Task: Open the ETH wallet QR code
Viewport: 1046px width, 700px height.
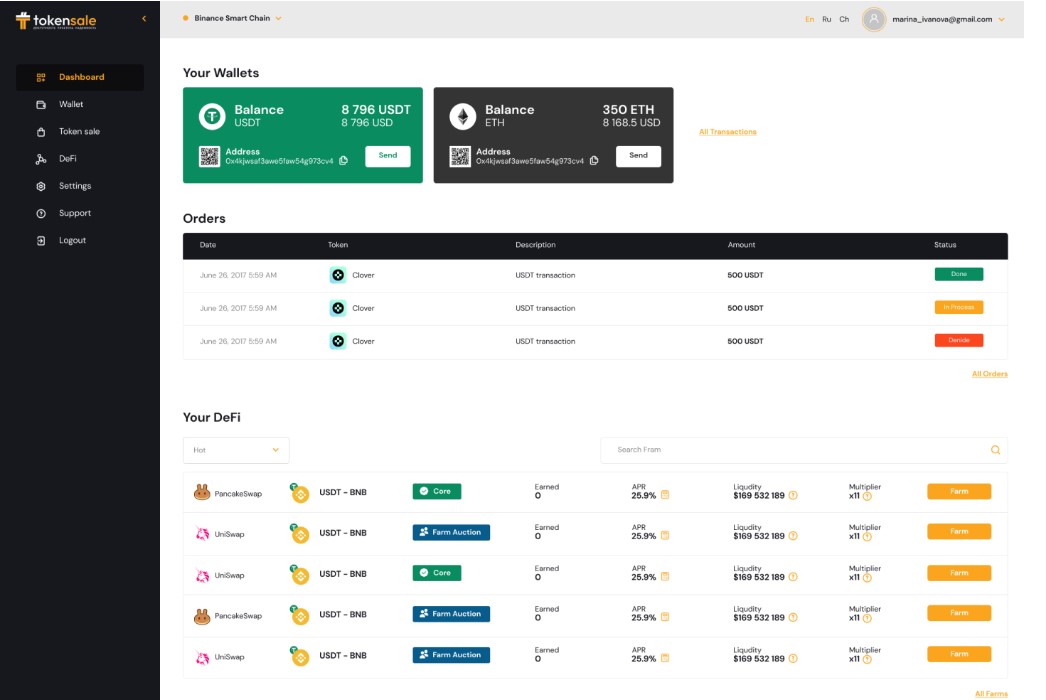Action: pos(460,156)
